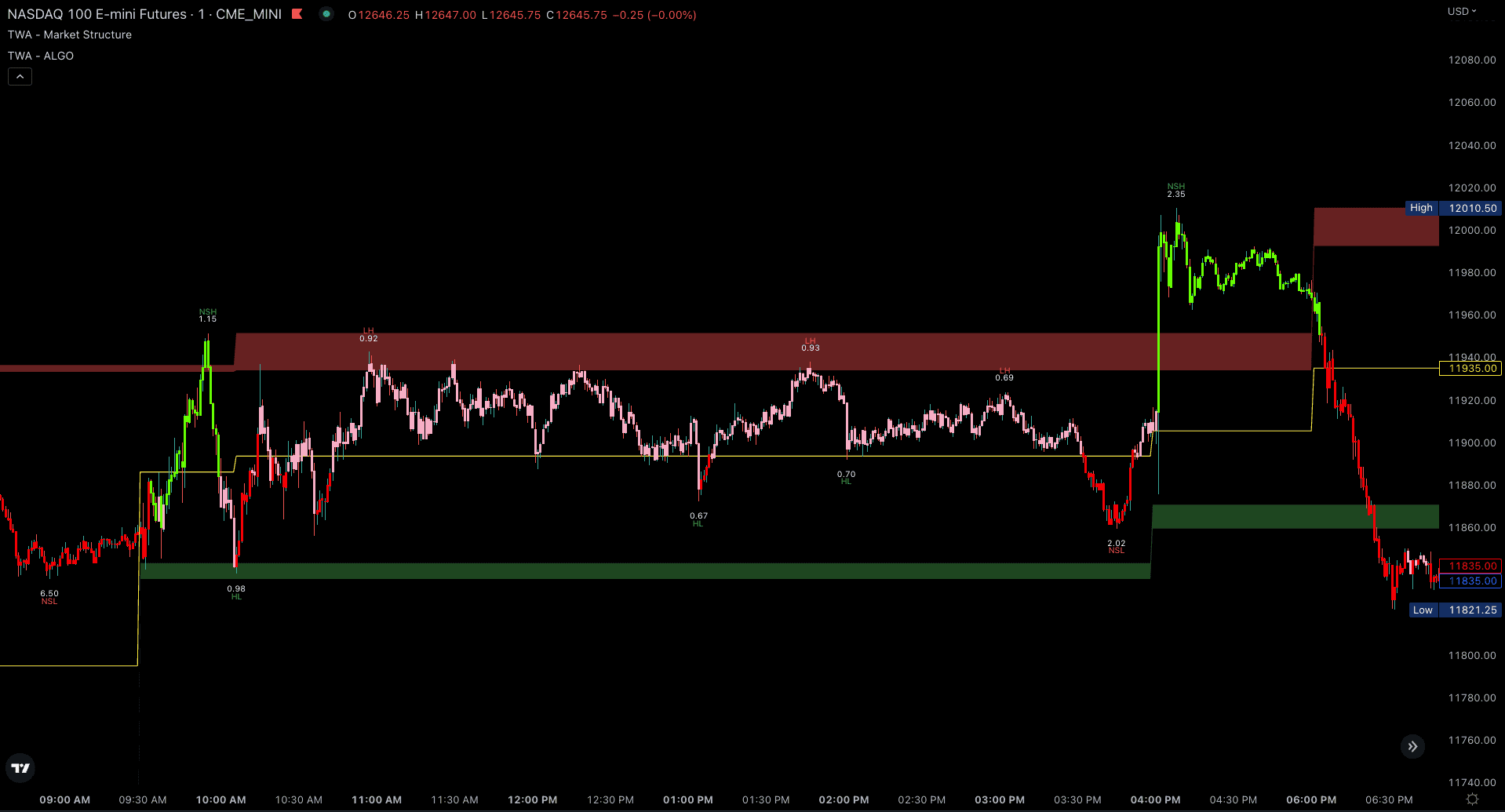
Task: Click the NSH 2.35 swing high label
Action: coord(1175,191)
